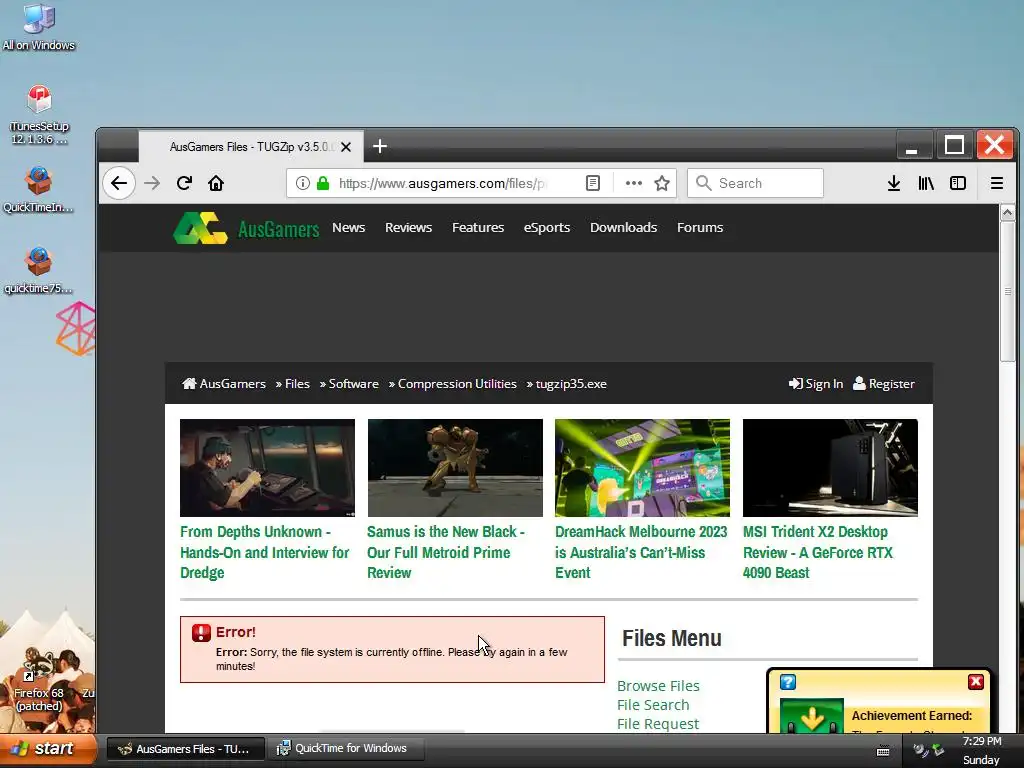This screenshot has width=1024, height=768.
Task: Close the AusGamers Files tab
Action: click(346, 147)
